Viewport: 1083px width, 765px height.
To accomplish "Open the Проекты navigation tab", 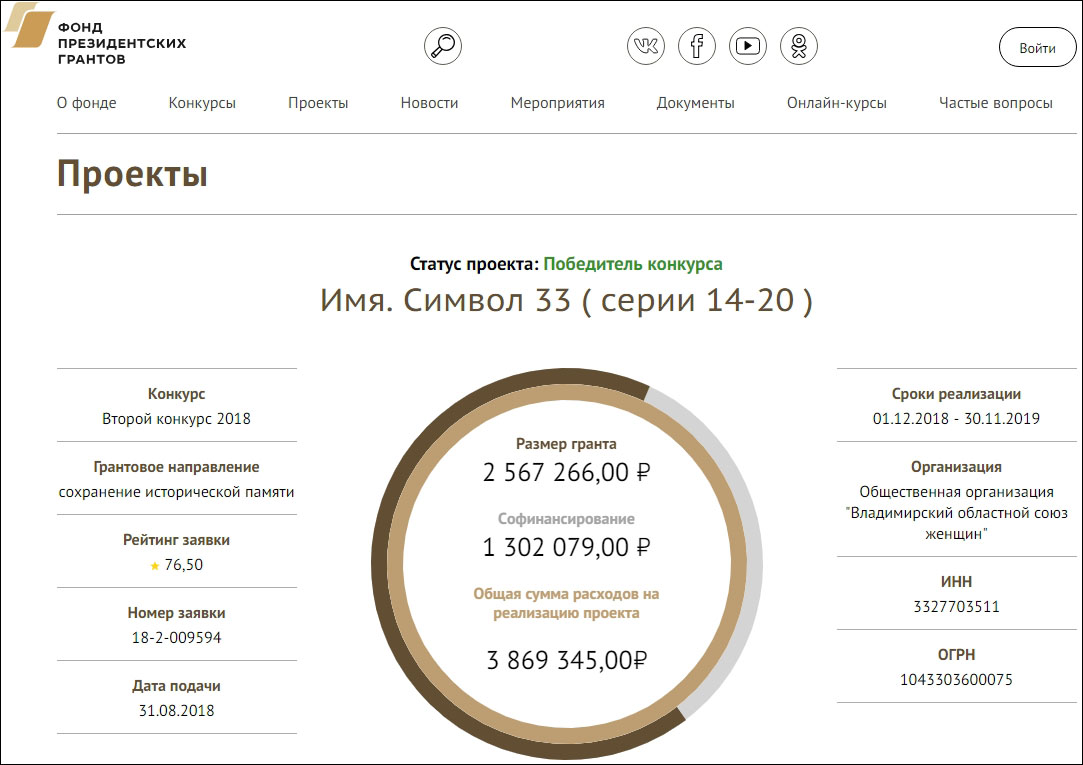I will [318, 103].
